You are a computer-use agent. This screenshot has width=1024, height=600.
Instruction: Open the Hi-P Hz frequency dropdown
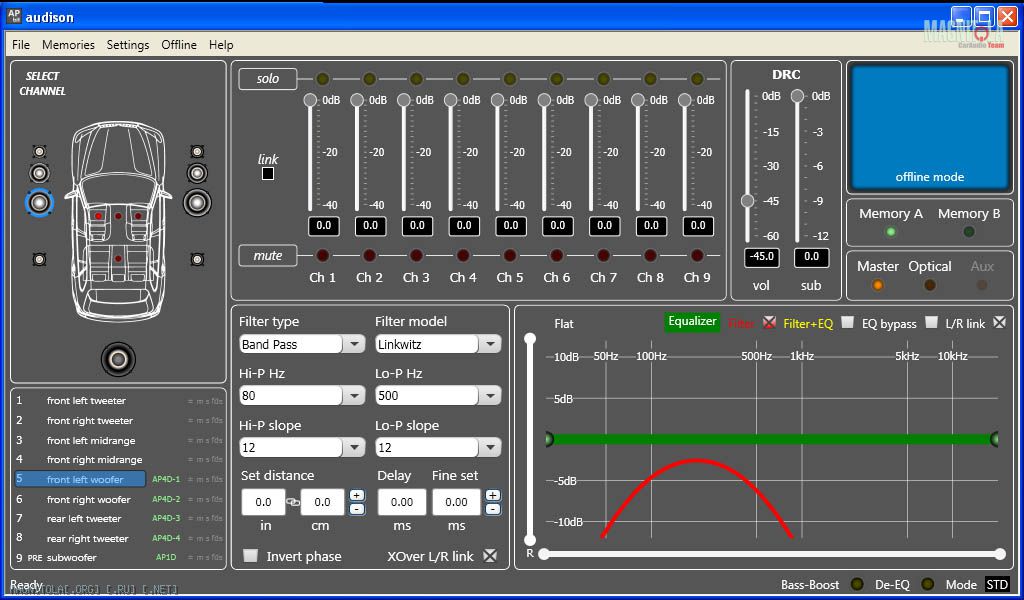pos(354,395)
